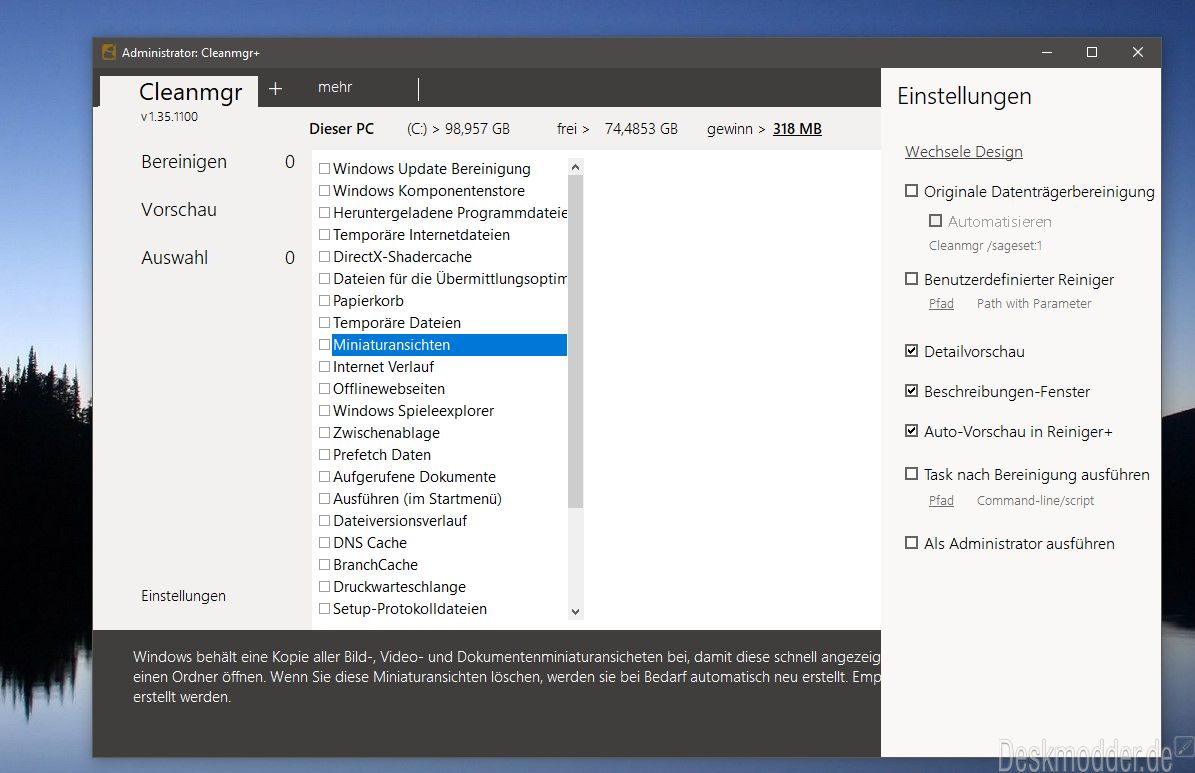The height and width of the screenshot is (773, 1195).
Task: Check Als Administrator ausführen
Action: coord(911,543)
